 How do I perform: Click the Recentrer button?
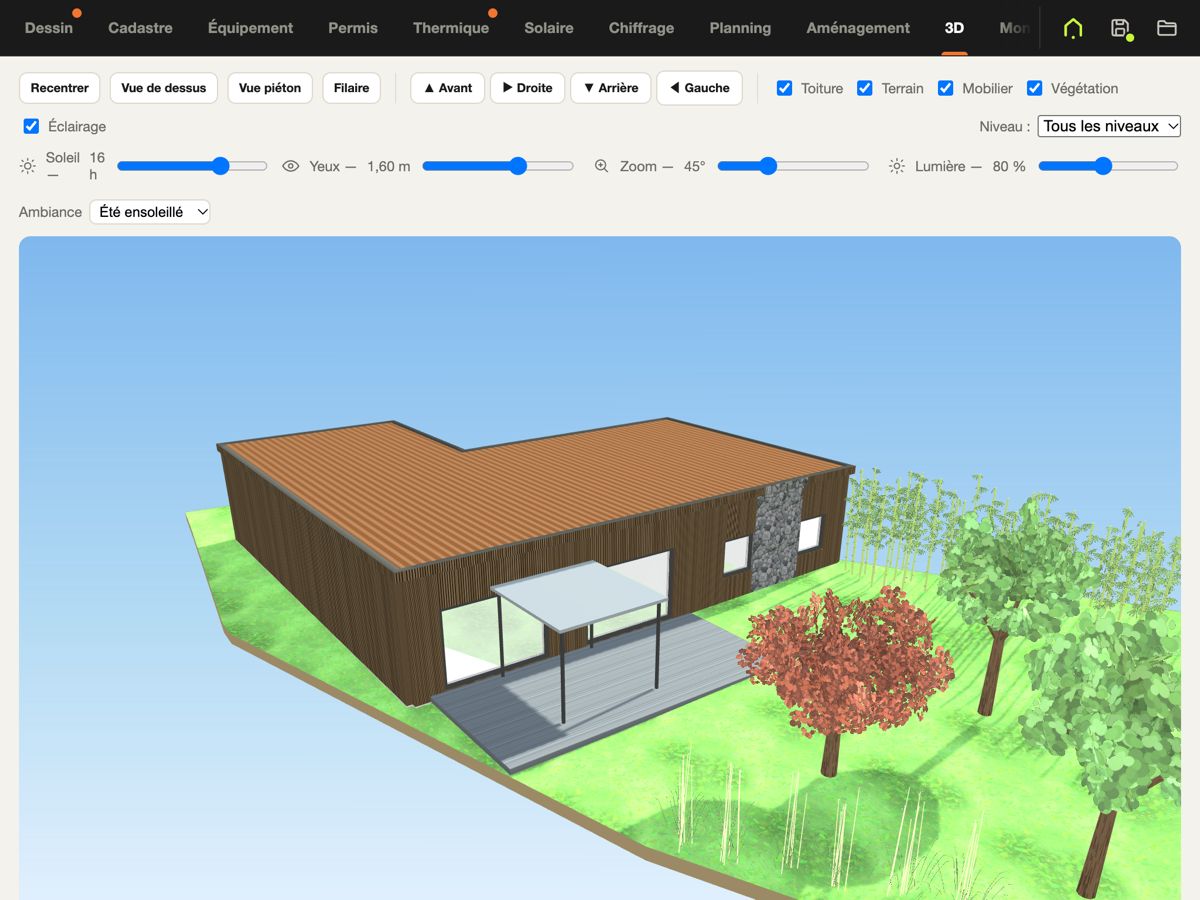(60, 88)
